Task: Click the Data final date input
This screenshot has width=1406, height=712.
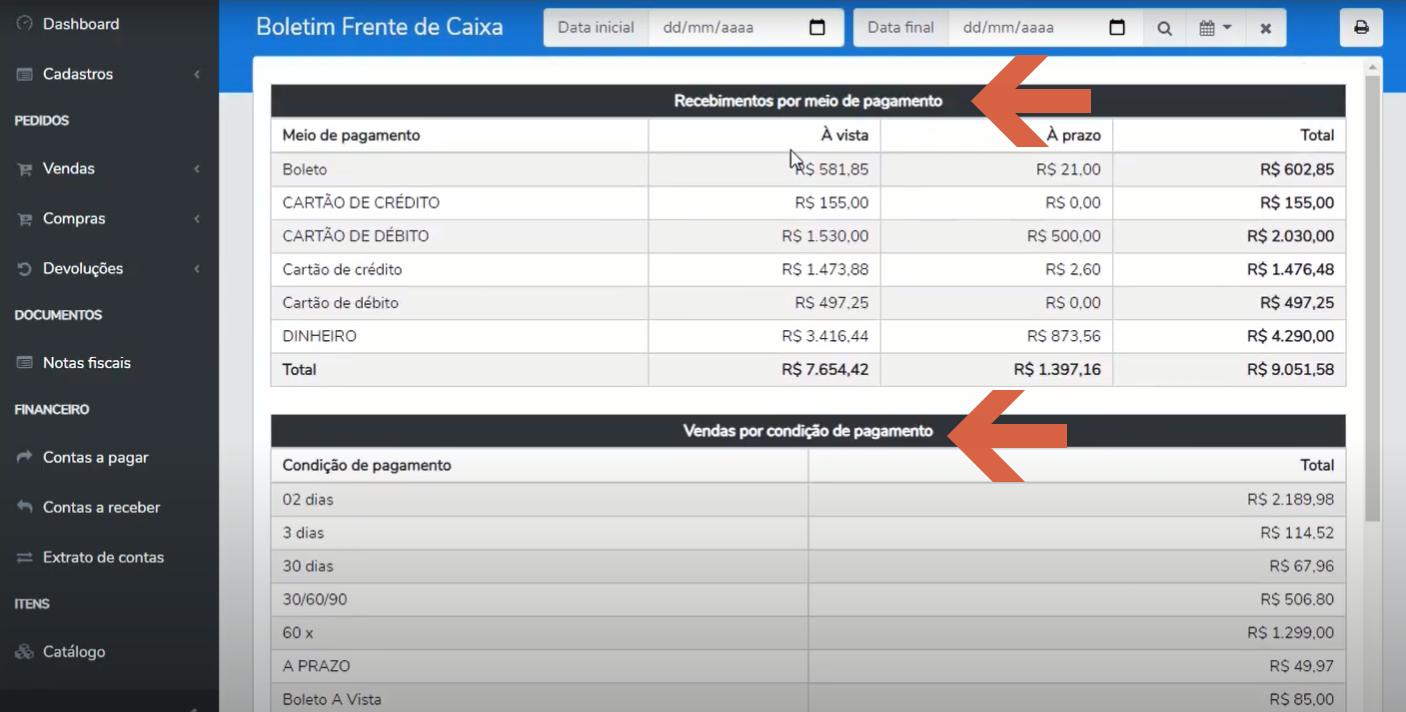Action: (1046, 28)
